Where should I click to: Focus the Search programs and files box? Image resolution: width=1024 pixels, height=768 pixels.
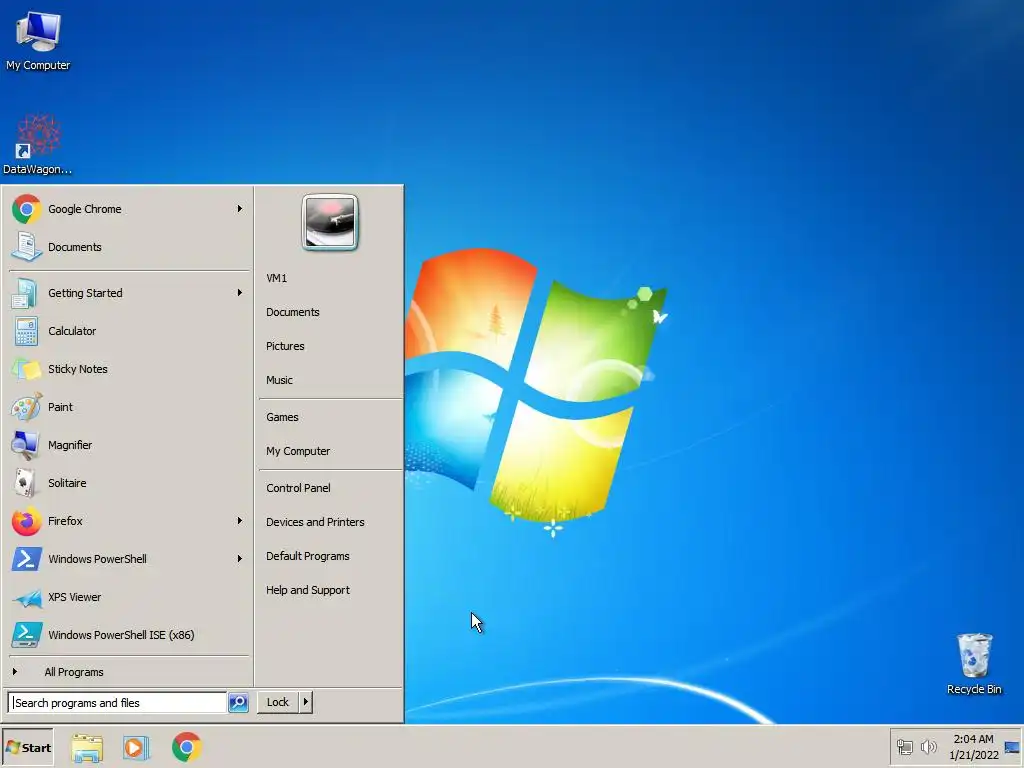click(x=118, y=703)
